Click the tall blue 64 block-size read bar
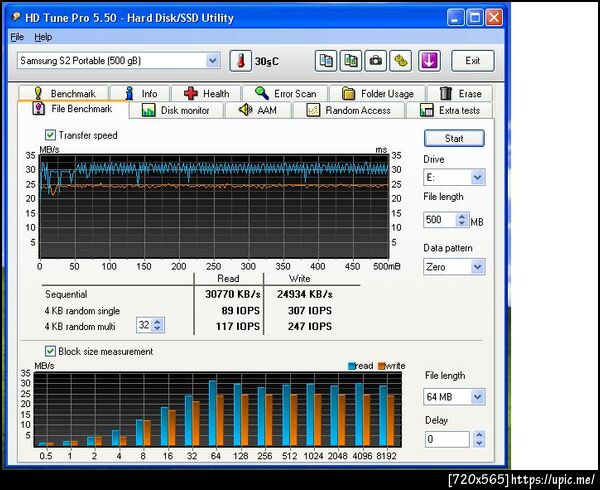Viewport: 600px width, 490px height. tap(213, 413)
